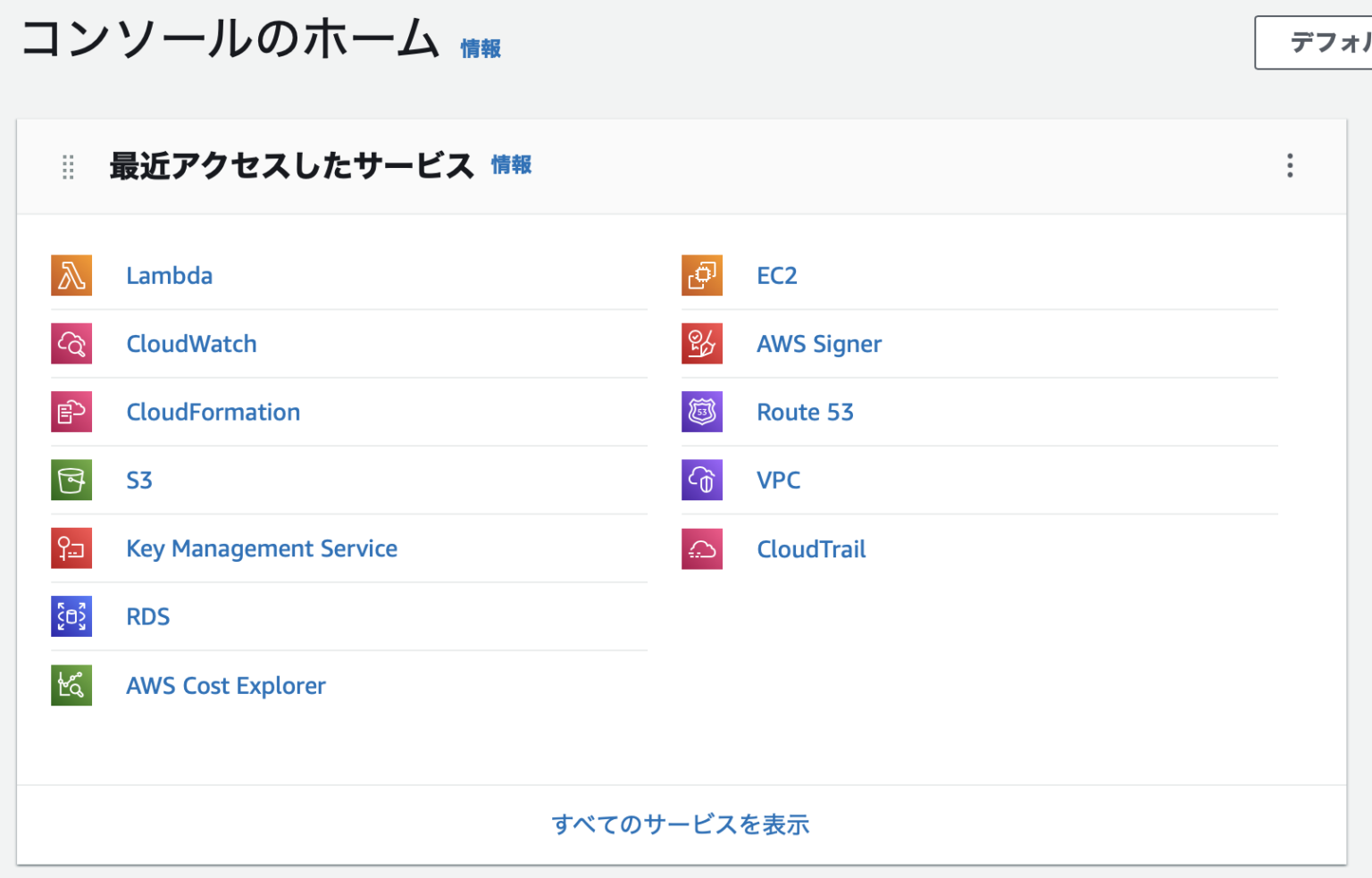Click the 情報 link next to コンソールのホーム
The image size is (1372, 878).
480,49
